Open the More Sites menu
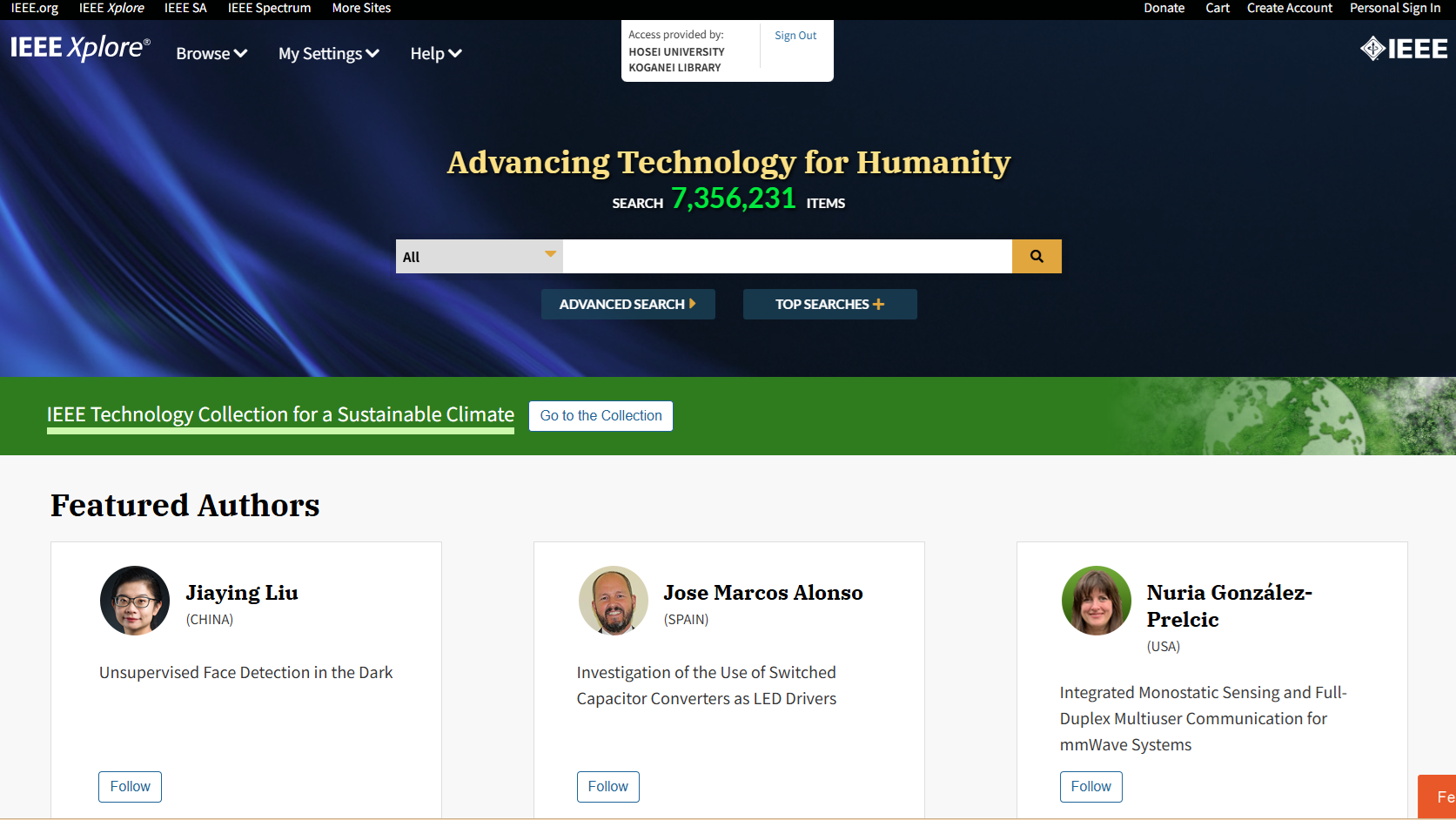 pos(361,8)
